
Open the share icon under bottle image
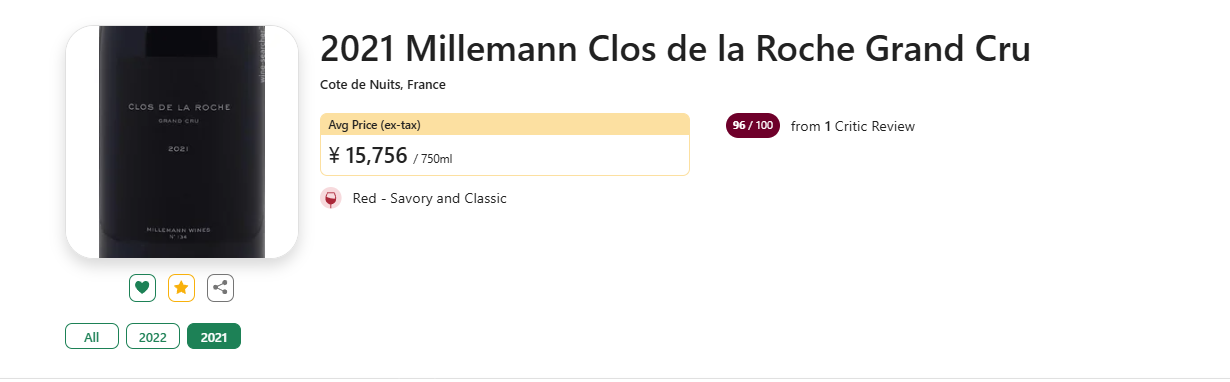pyautogui.click(x=220, y=288)
